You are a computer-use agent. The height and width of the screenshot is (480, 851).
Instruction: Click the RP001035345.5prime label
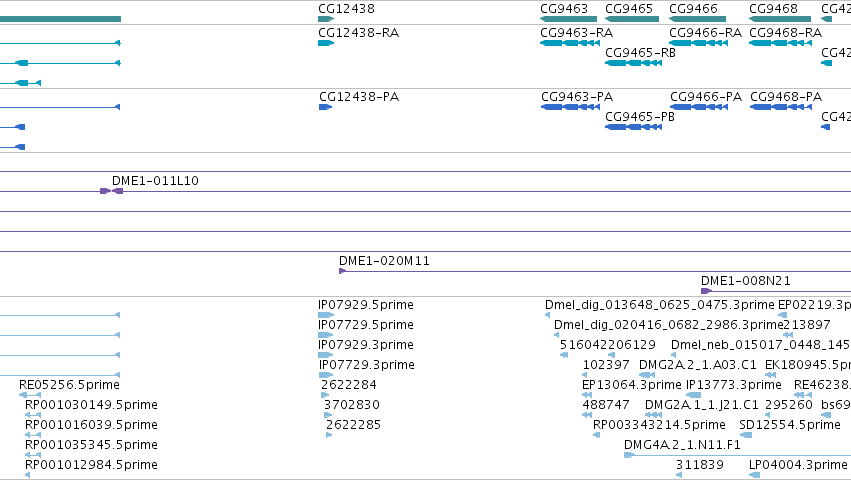[x=91, y=445]
